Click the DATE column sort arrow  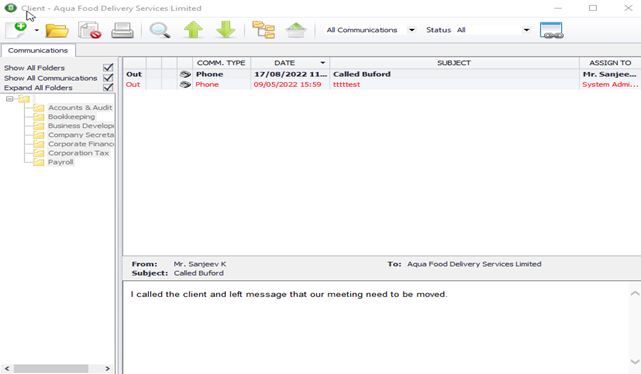click(x=323, y=63)
